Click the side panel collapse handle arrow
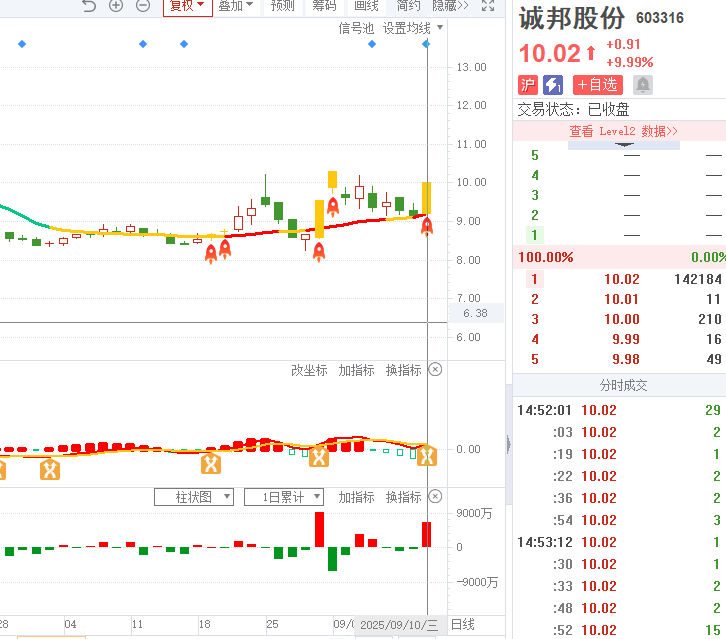The height and width of the screenshot is (639, 726). 509,445
